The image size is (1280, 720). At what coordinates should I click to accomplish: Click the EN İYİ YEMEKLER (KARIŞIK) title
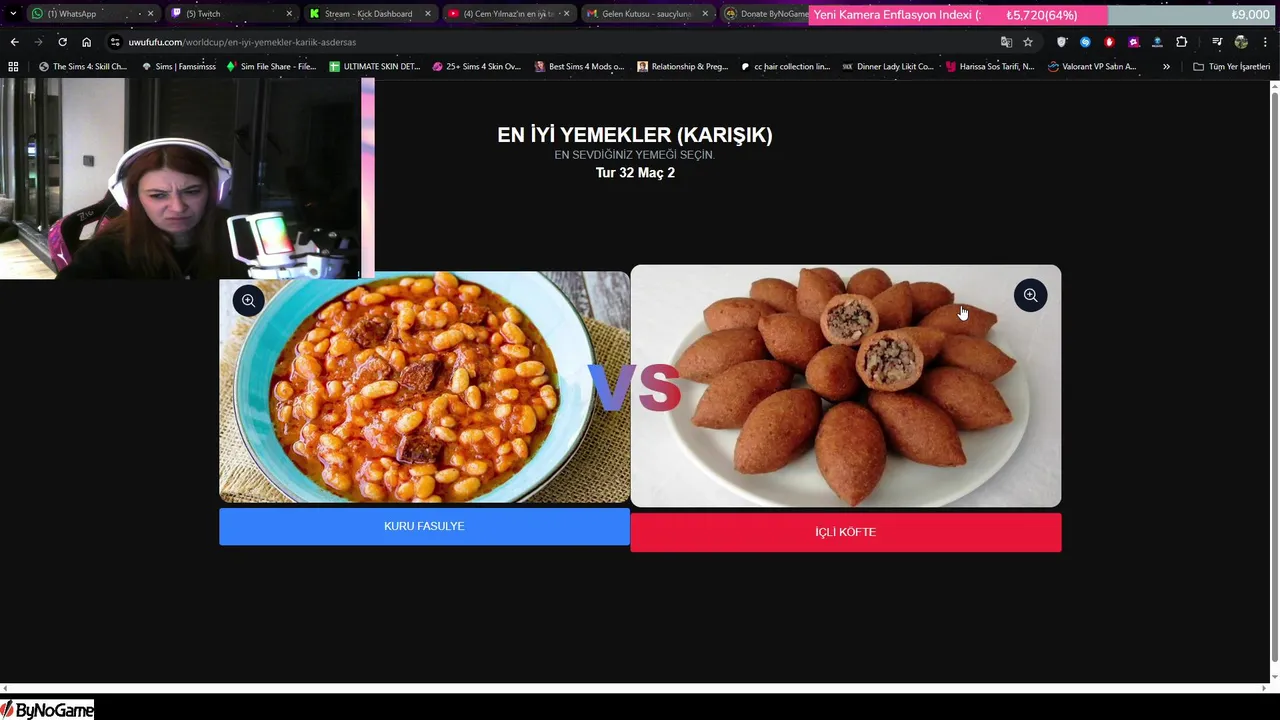pos(635,135)
